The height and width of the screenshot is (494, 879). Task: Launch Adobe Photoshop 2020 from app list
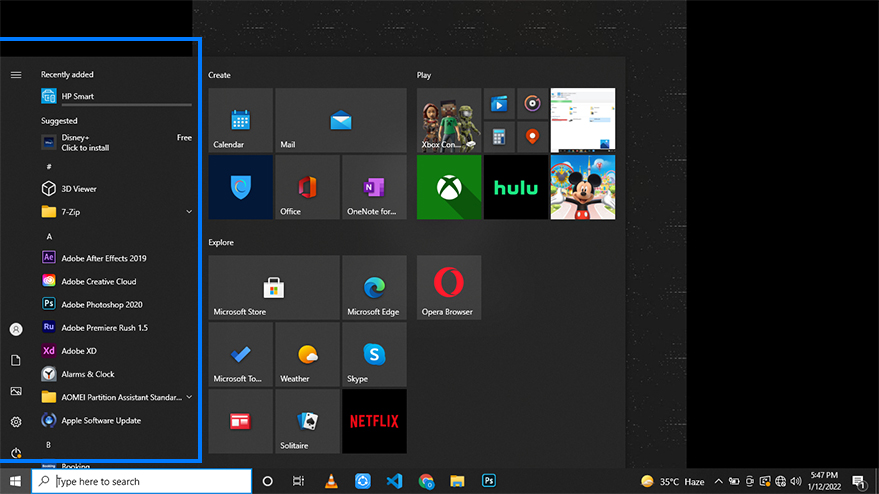point(101,305)
